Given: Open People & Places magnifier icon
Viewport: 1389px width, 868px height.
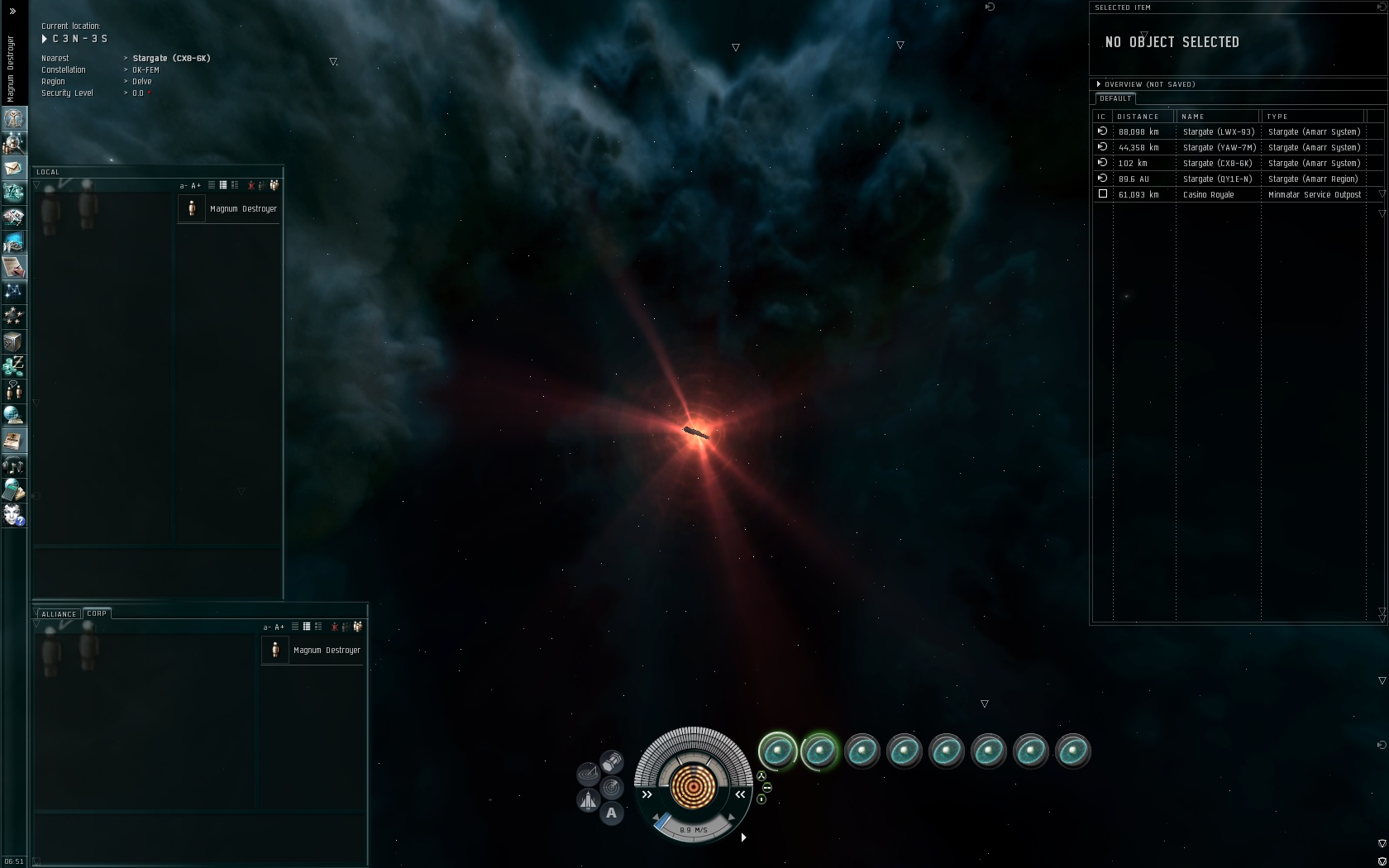Looking at the screenshot, I should point(14,143).
